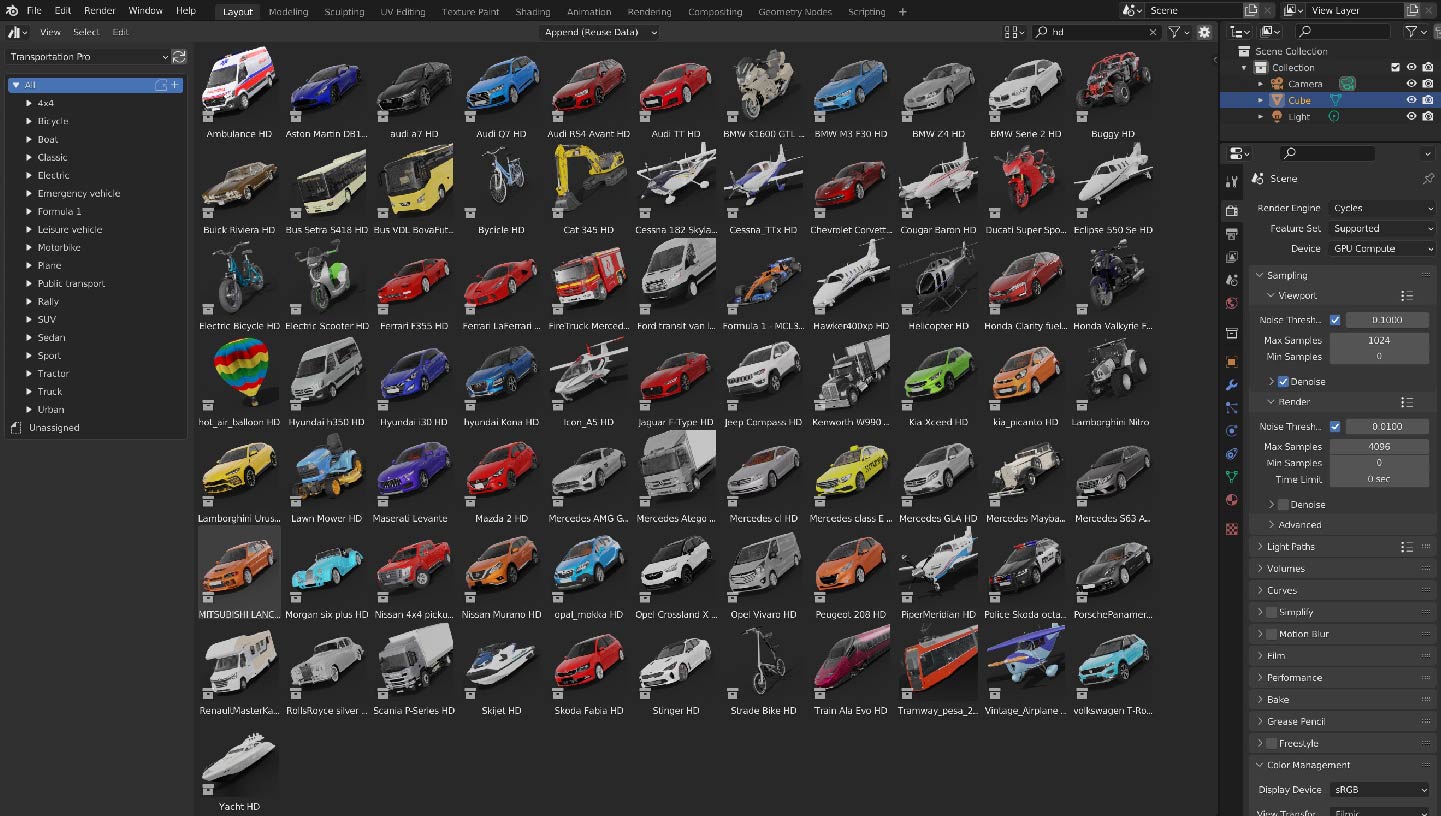Expand the Emergency vehicle catalog

pos(29,193)
